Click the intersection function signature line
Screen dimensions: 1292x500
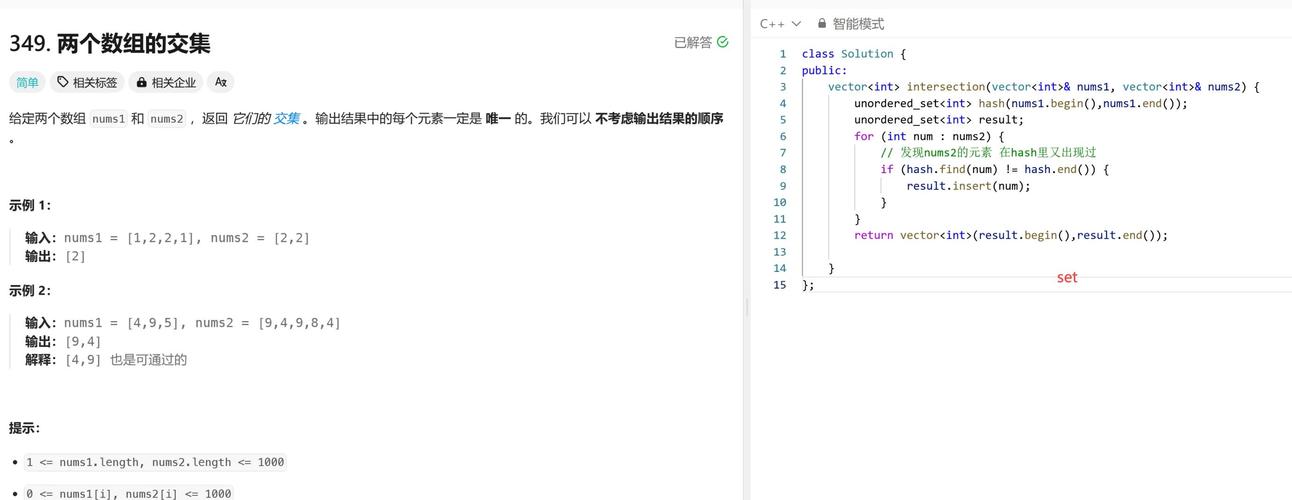(1043, 87)
